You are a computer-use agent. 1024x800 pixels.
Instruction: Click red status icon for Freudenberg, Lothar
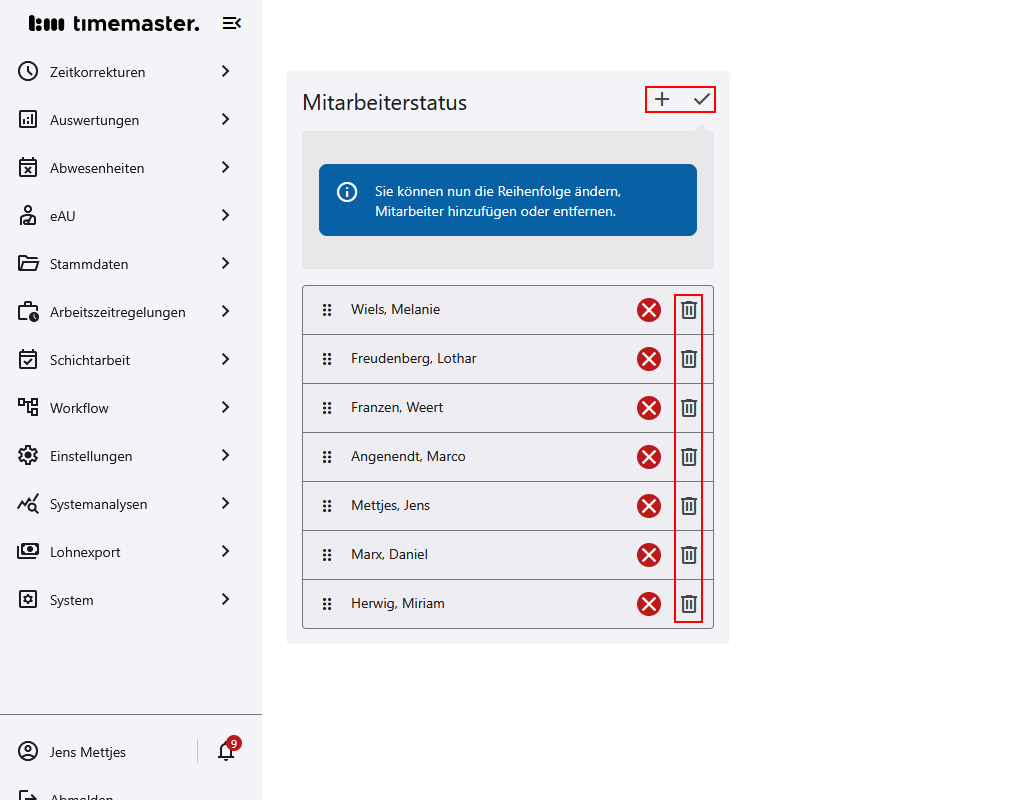click(649, 359)
